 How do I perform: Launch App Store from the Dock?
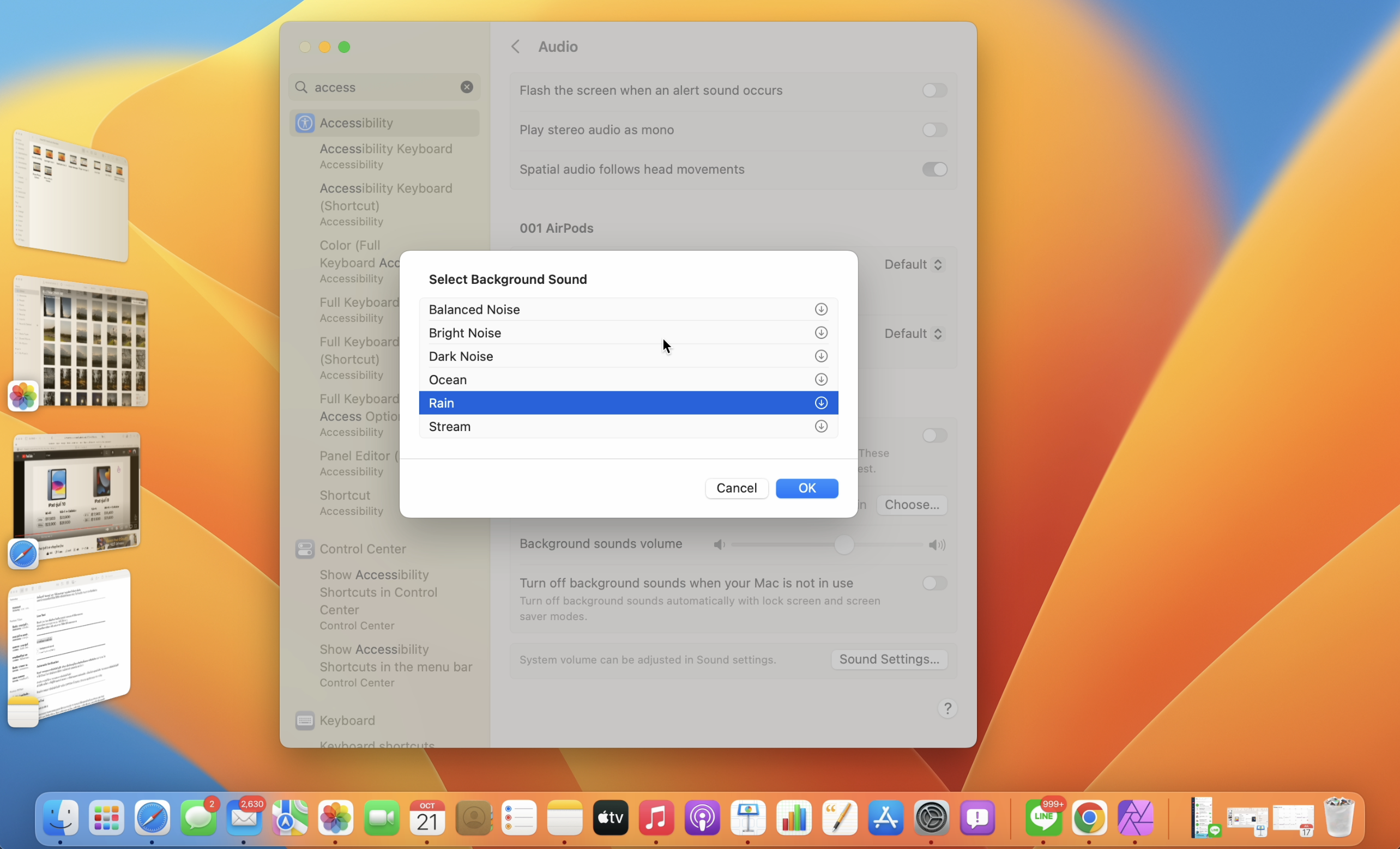click(885, 818)
